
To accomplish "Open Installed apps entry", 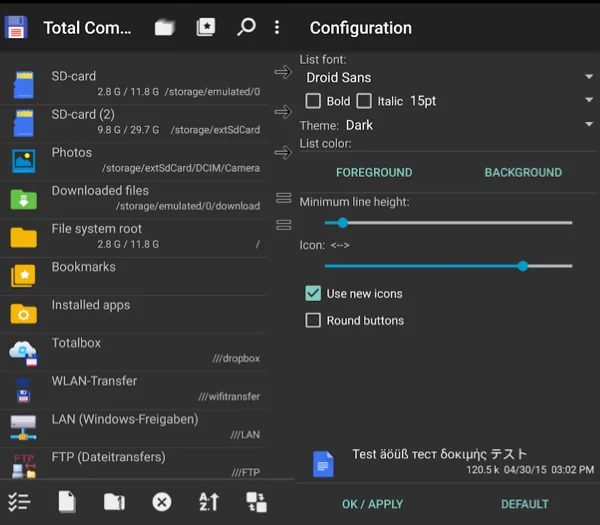I will click(x=134, y=314).
